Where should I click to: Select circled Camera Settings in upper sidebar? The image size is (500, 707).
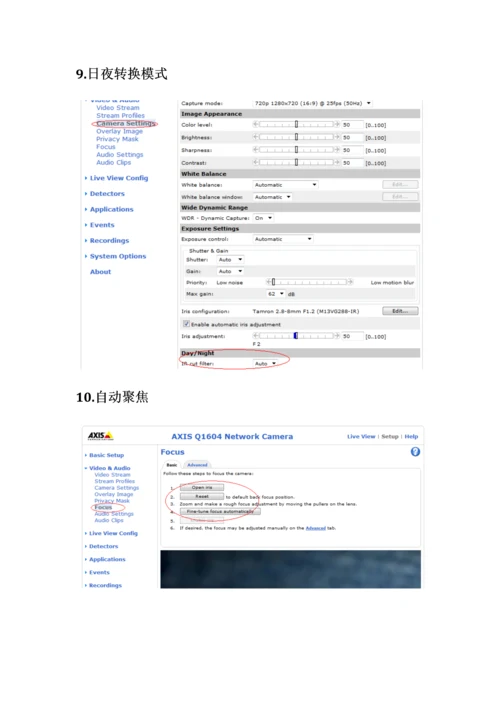tap(125, 123)
